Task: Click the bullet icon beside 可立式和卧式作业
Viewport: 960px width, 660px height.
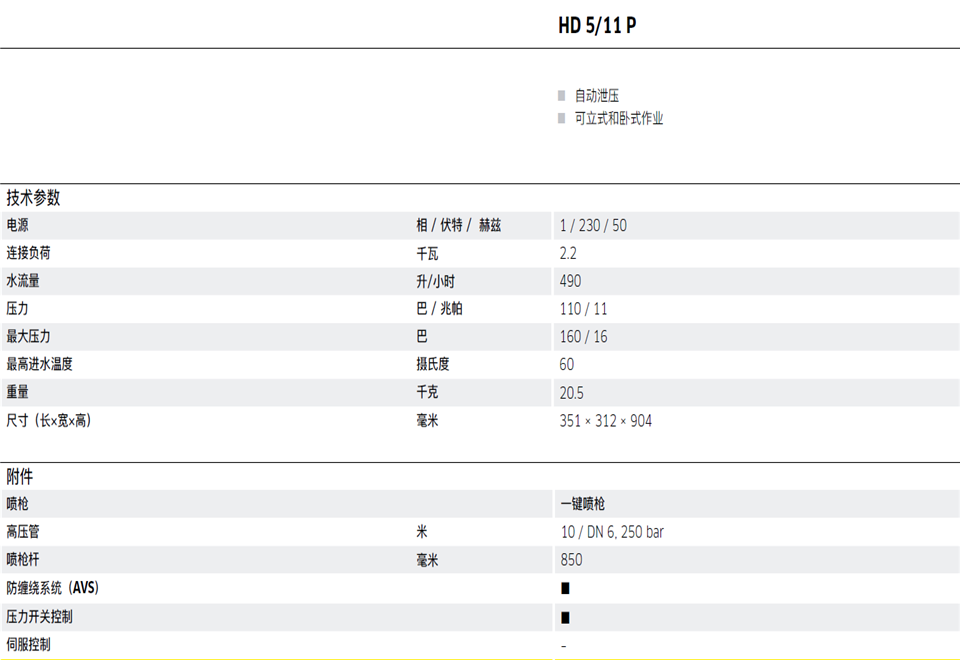Action: (x=562, y=118)
